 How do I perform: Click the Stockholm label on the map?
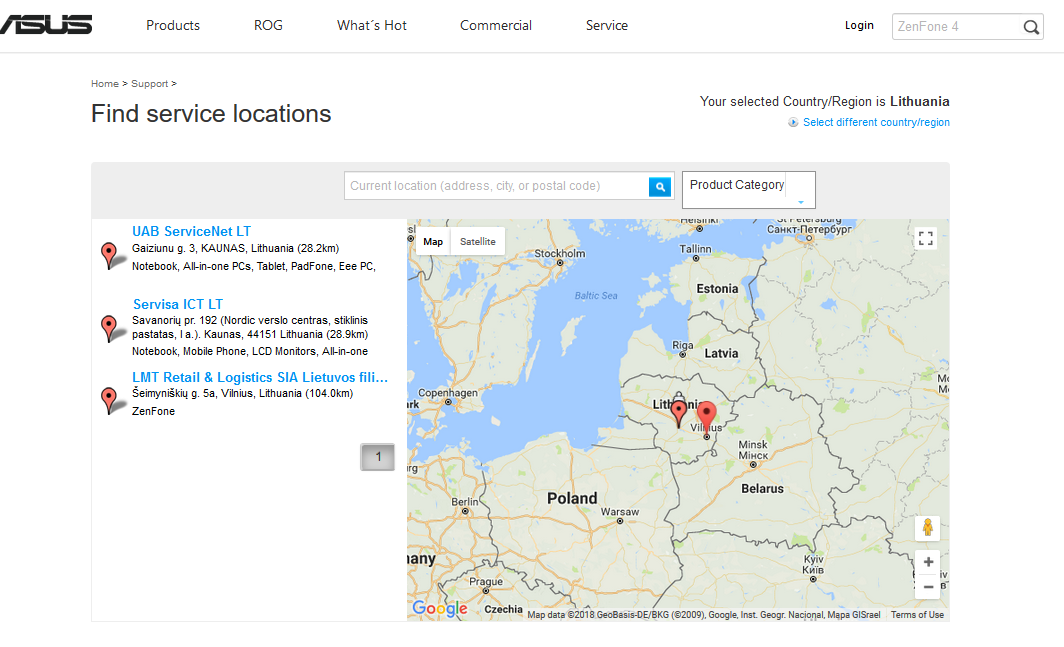(x=560, y=253)
